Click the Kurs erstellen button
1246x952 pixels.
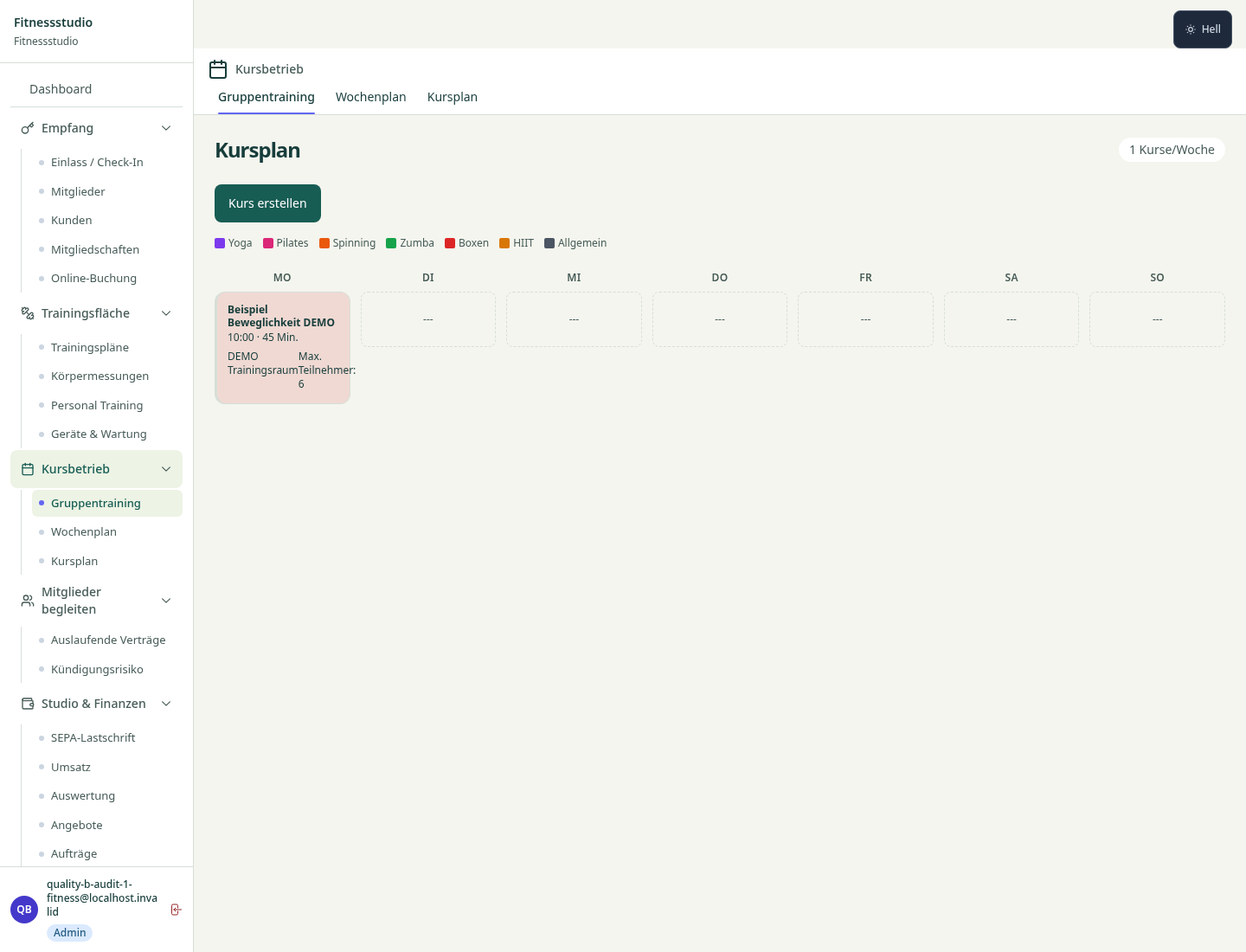[x=267, y=203]
